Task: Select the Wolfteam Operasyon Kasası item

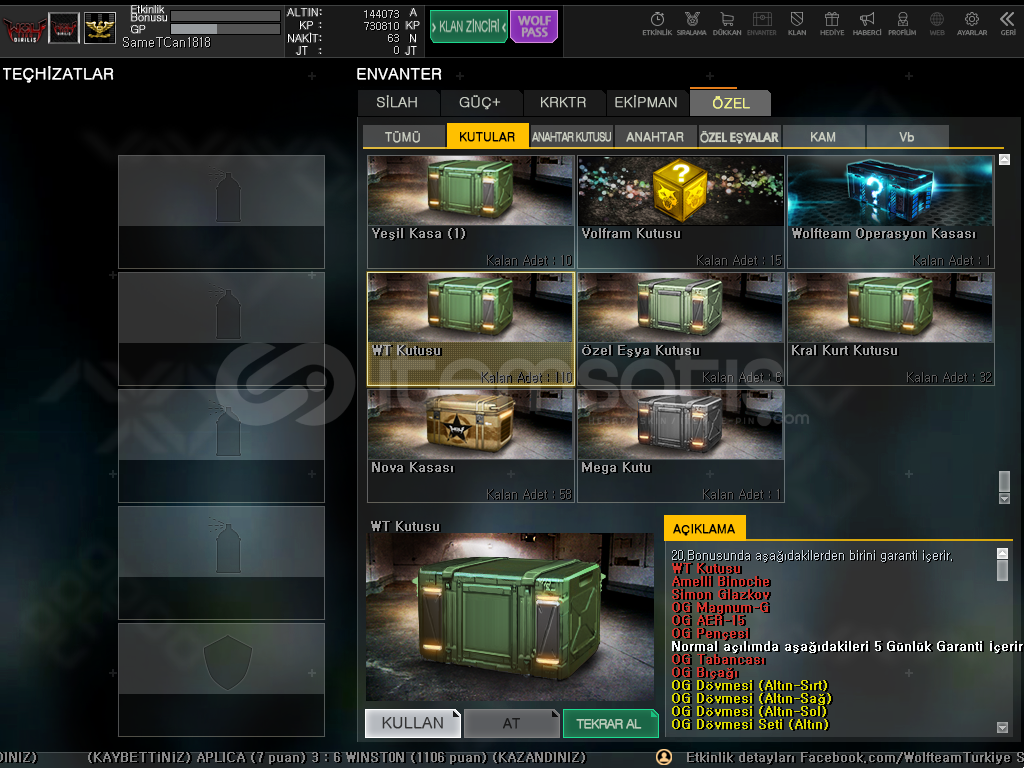Action: (891, 212)
